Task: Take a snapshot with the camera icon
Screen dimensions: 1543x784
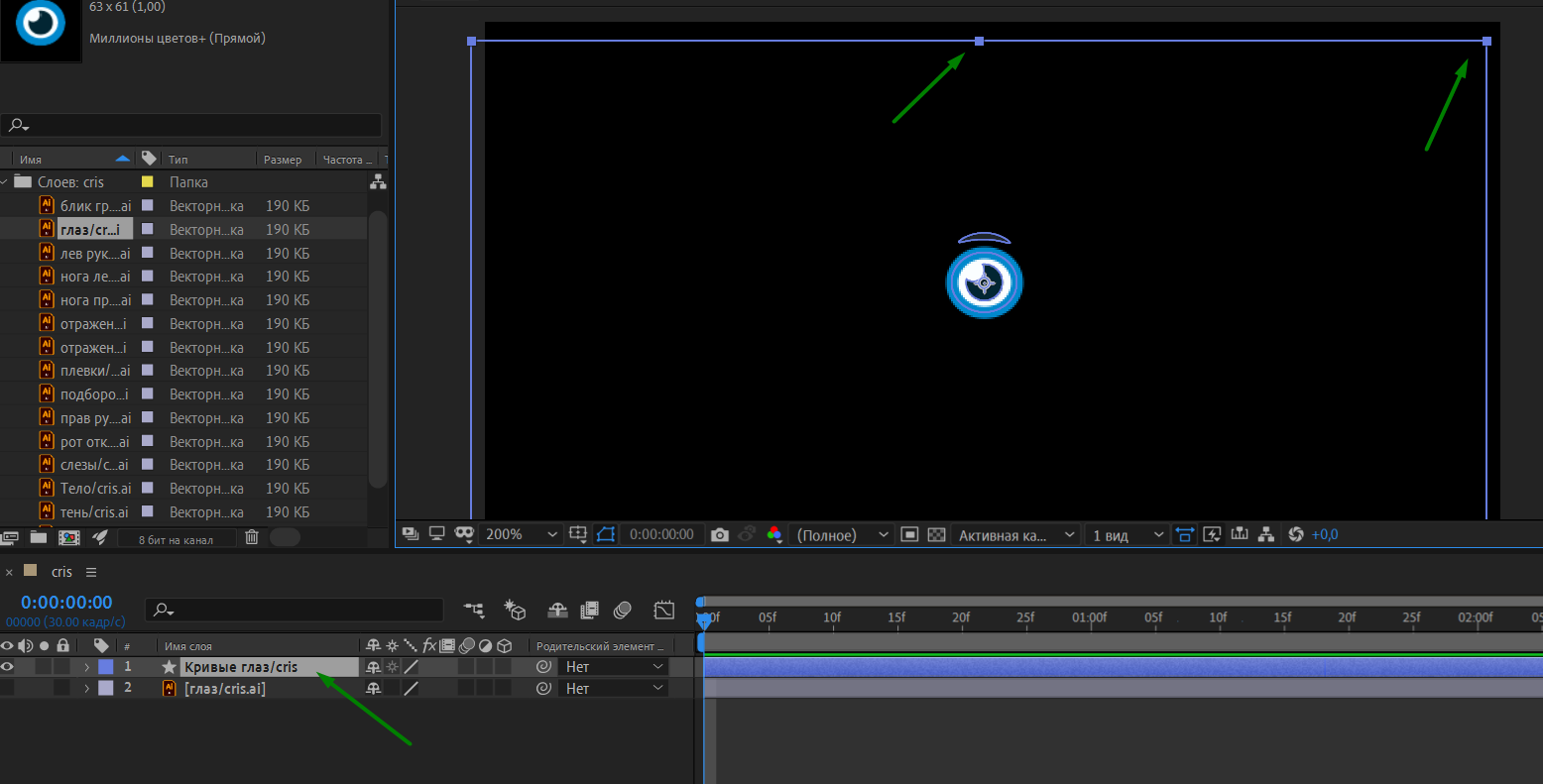Action: point(720,534)
